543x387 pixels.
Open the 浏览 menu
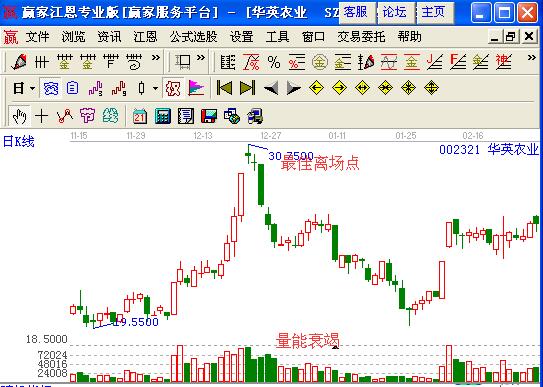coord(73,36)
